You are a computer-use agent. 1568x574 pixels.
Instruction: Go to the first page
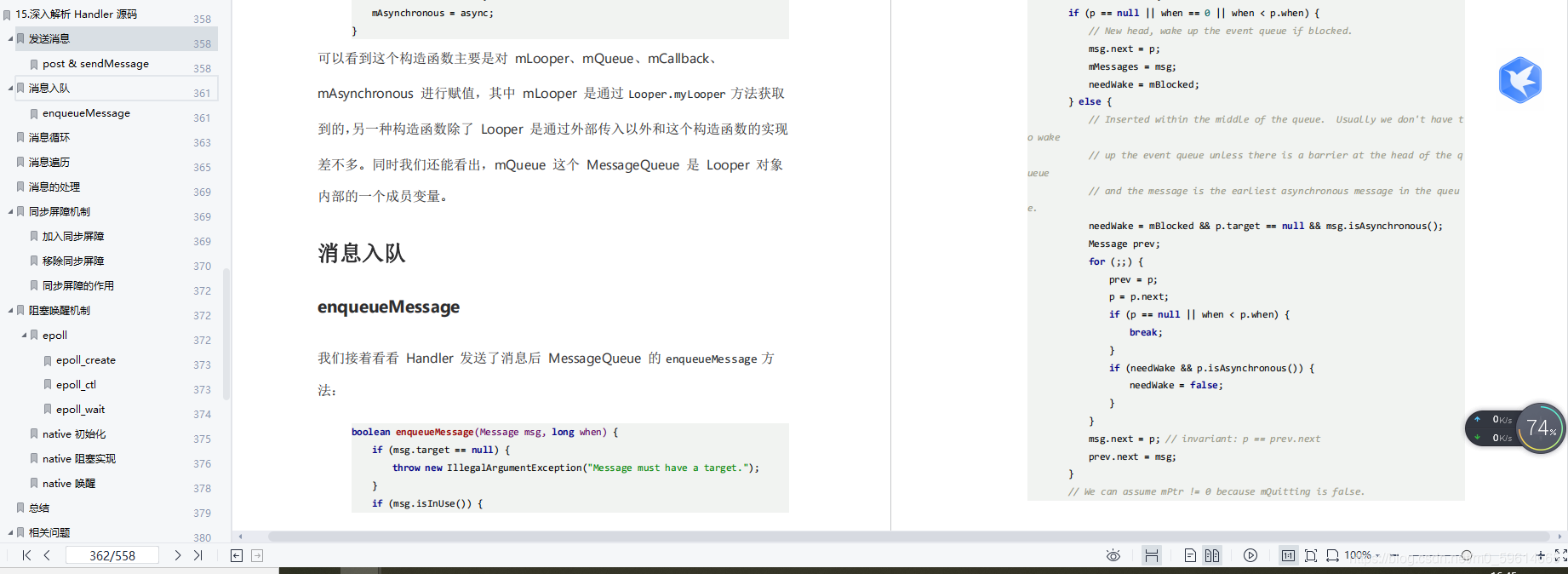pos(26,555)
